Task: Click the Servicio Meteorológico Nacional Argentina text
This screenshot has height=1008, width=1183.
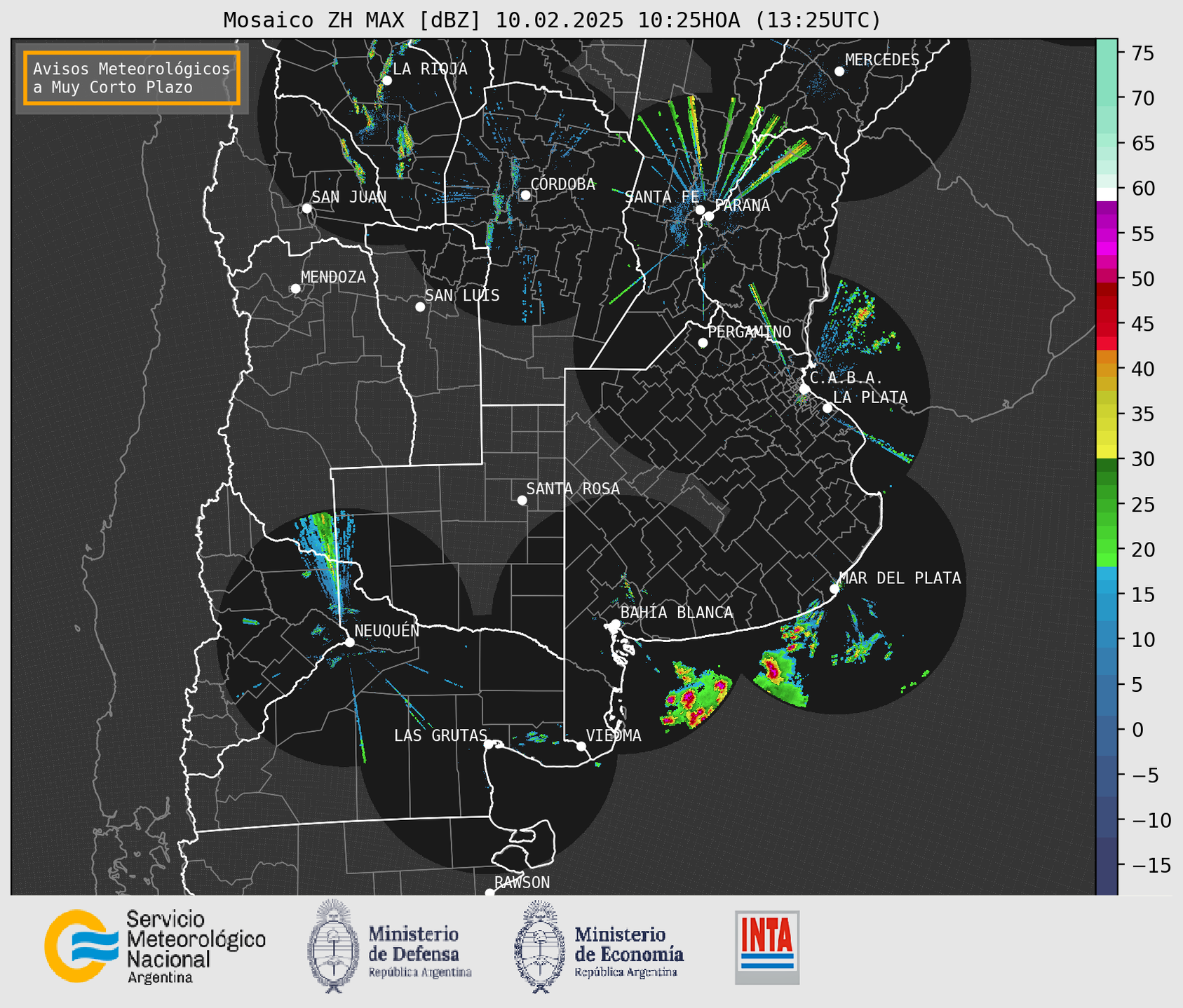Action: [196, 948]
